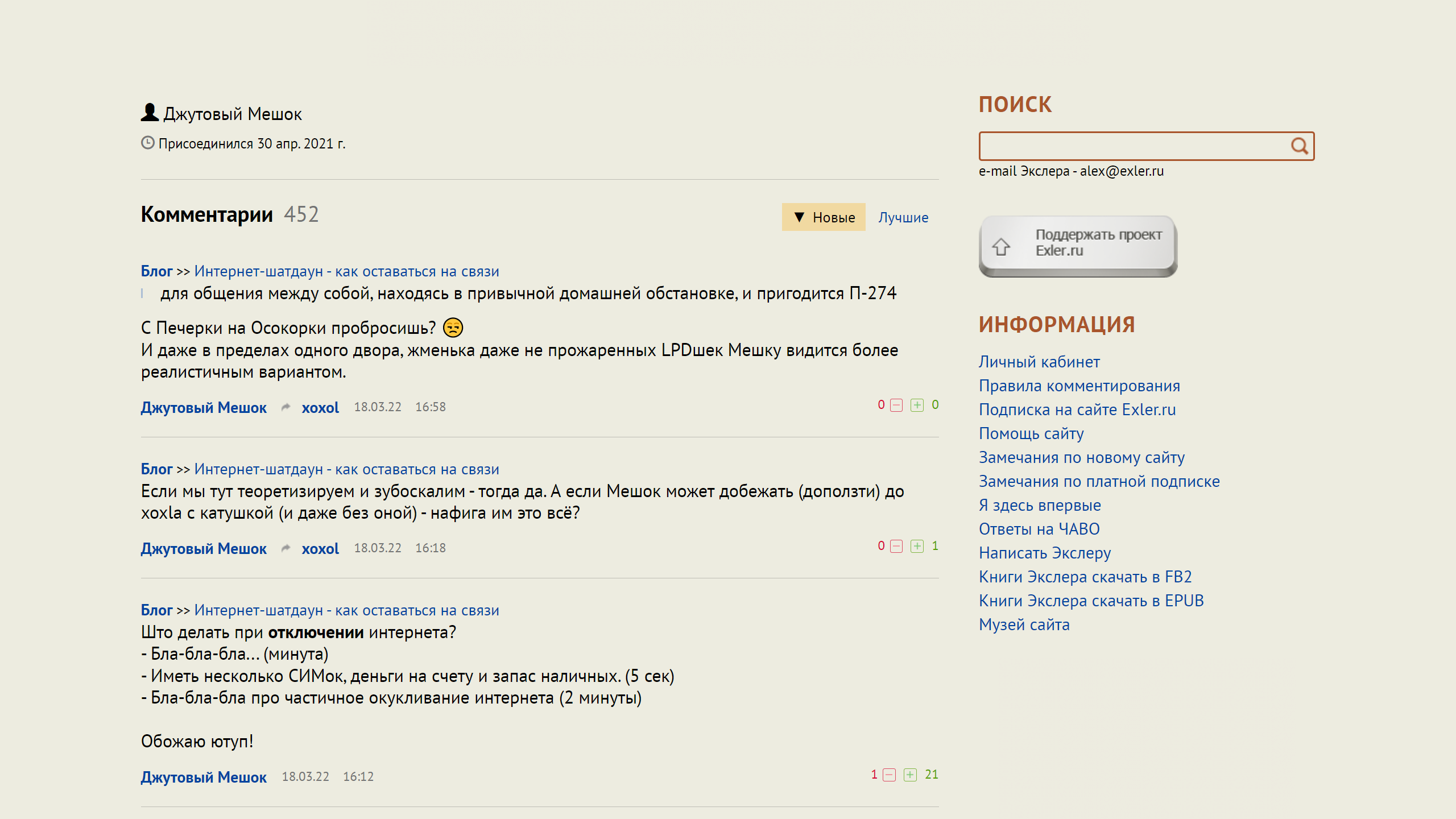Image resolution: width=1456 pixels, height=819 pixels.
Task: Open Книги Экслера скачать в EPUB
Action: (1091, 601)
